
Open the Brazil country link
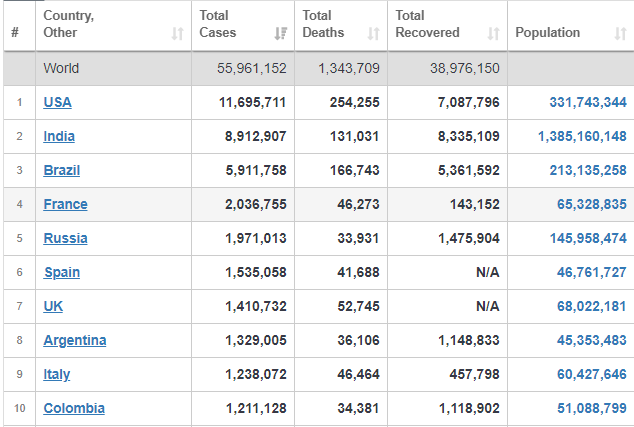(61, 170)
